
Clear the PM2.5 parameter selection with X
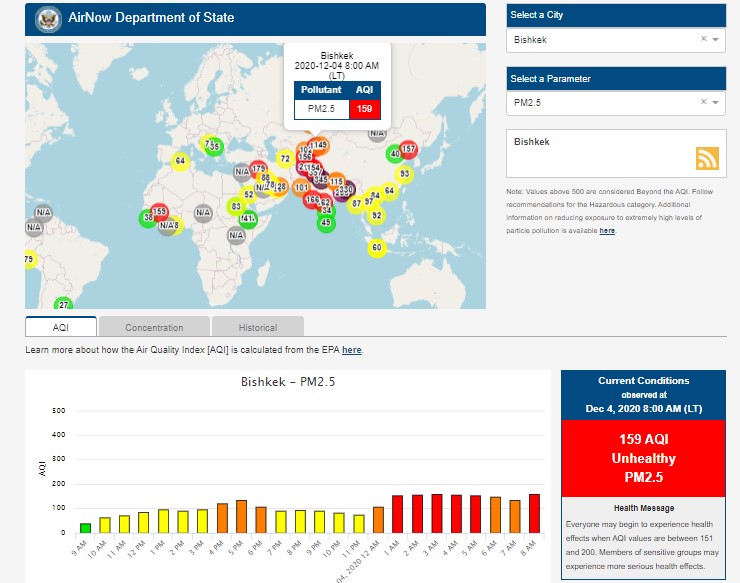pos(703,102)
